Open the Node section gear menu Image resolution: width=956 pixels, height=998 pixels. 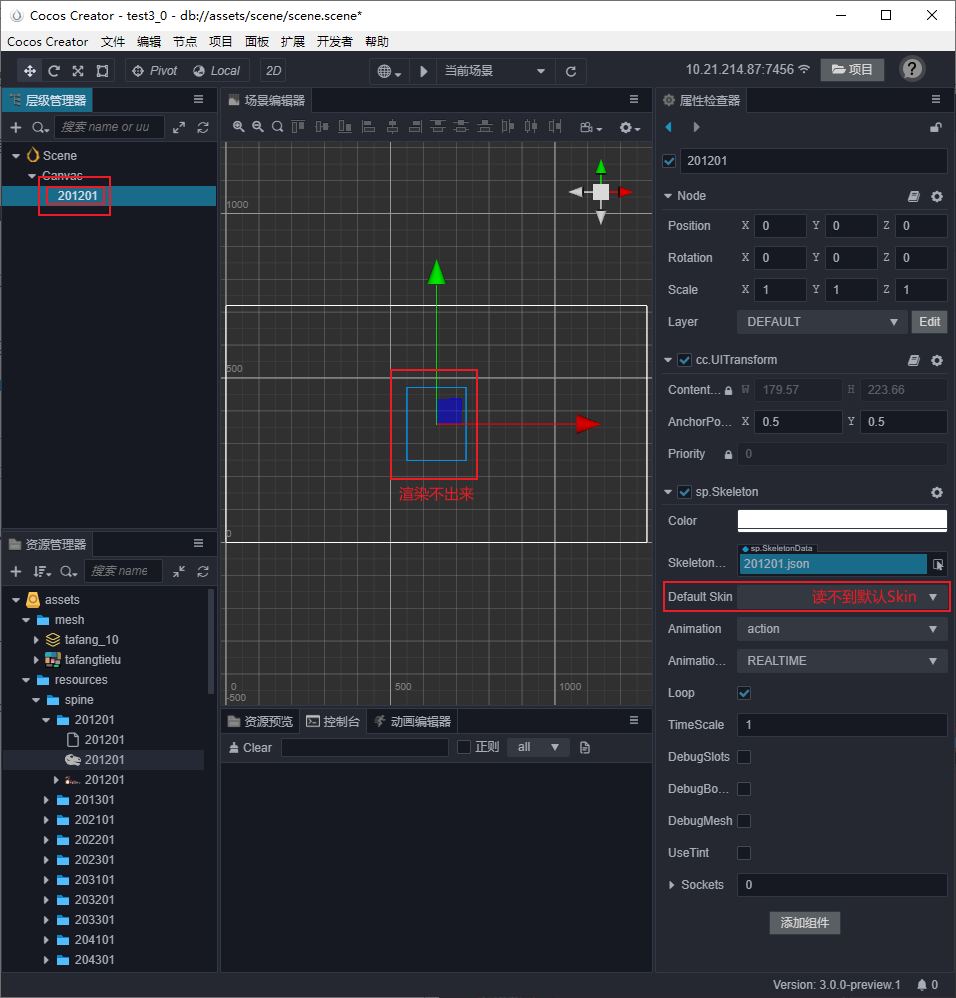click(937, 197)
